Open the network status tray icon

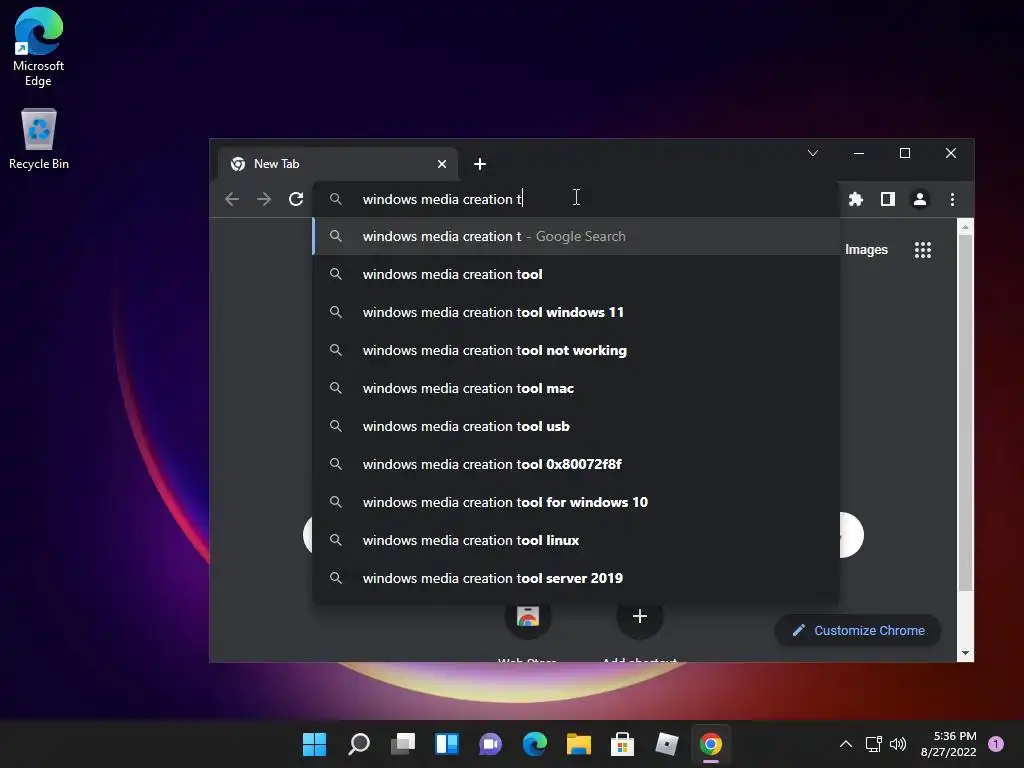874,744
